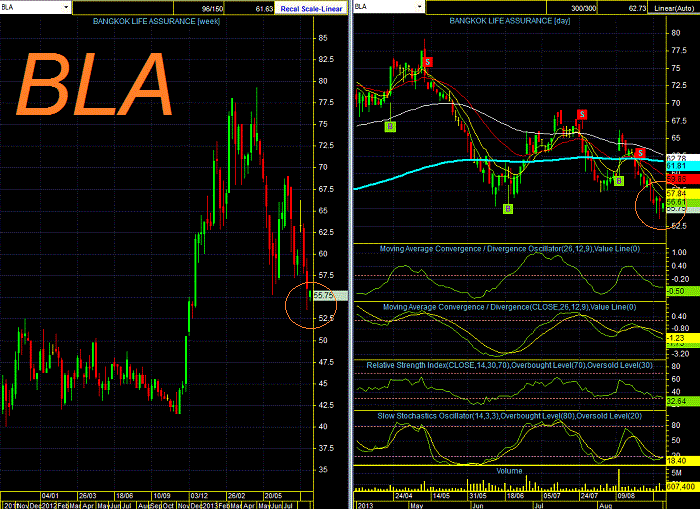Click the red S sell marker in August
700x509 pixels.
tap(640, 153)
